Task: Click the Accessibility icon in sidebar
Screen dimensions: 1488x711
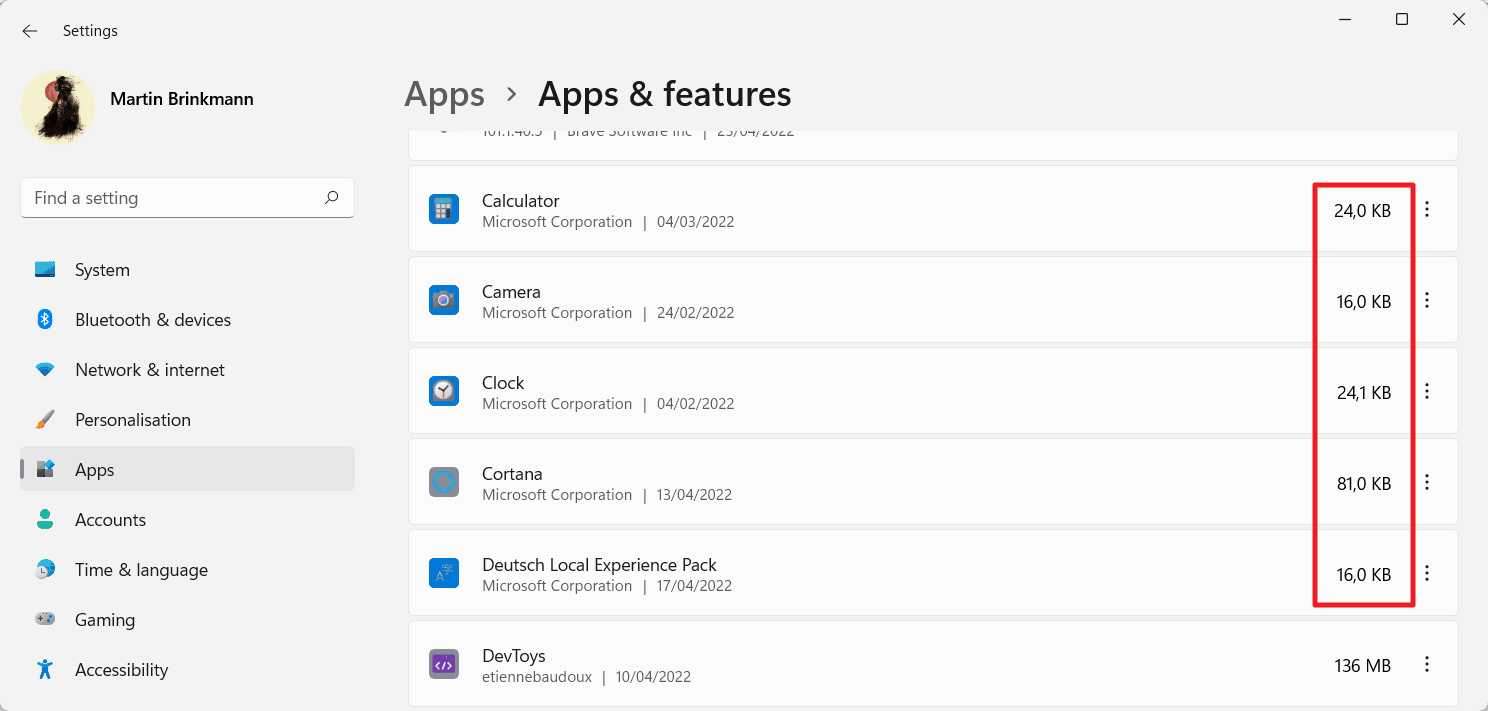Action: coord(45,669)
